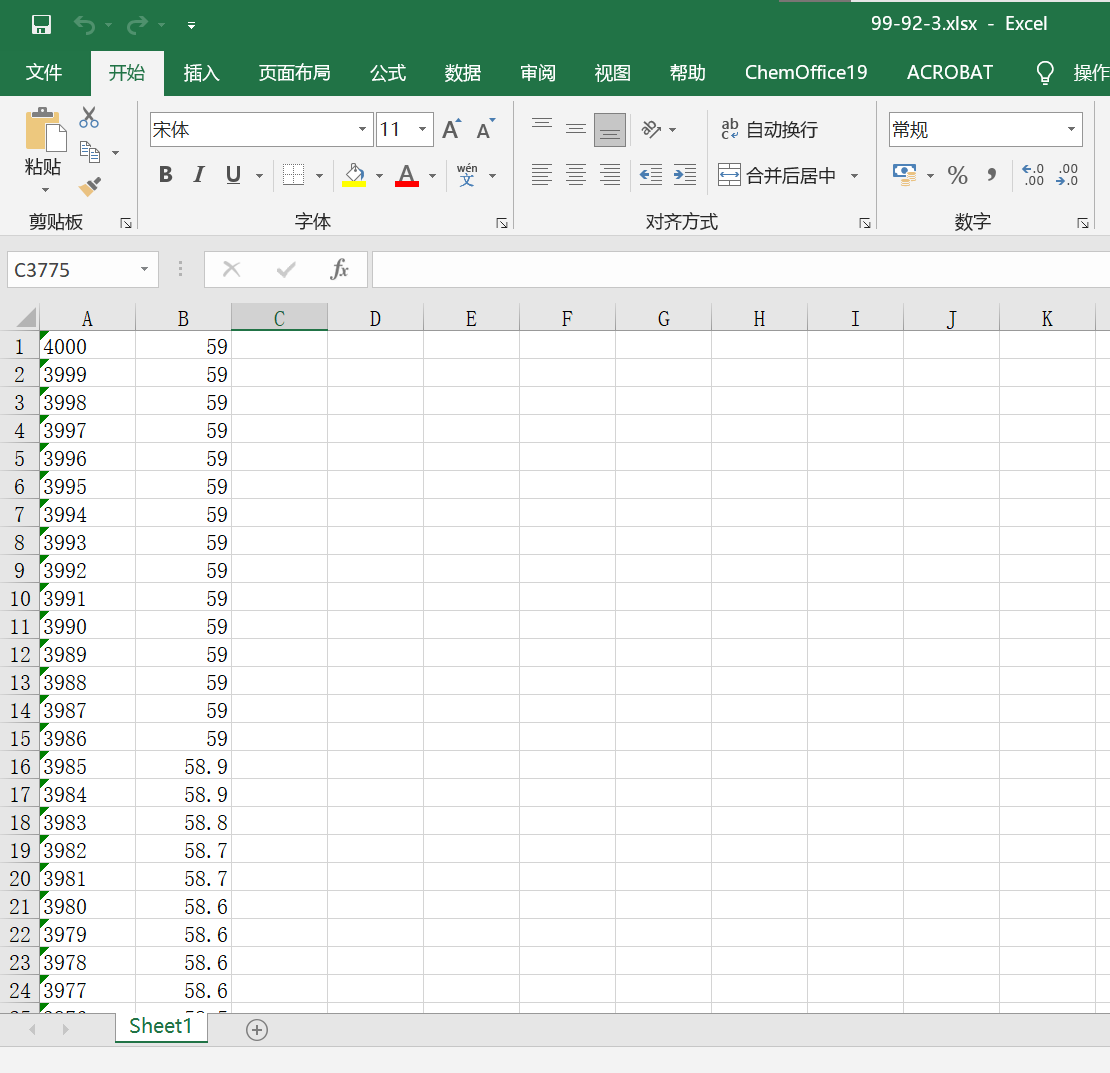Viewport: 1110px width, 1073px height.
Task: Click the Cut (scissors) icon
Action: [x=89, y=117]
